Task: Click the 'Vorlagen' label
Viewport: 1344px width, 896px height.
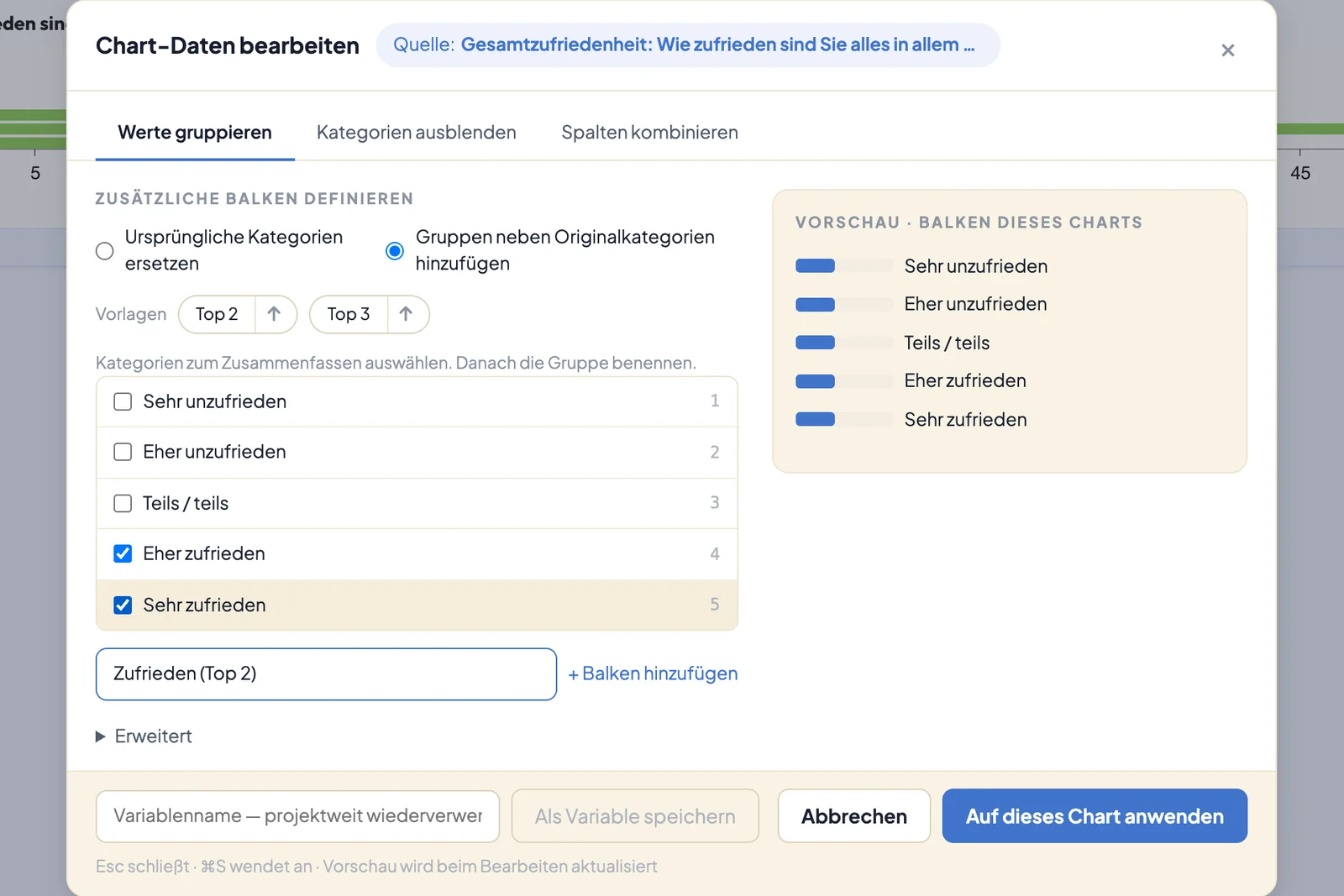Action: (131, 314)
